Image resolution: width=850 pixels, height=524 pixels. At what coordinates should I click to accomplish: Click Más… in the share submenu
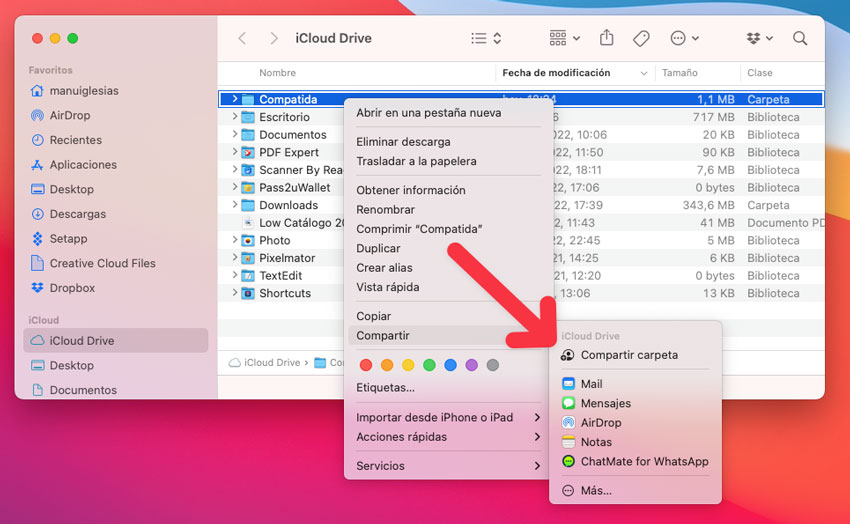point(595,491)
